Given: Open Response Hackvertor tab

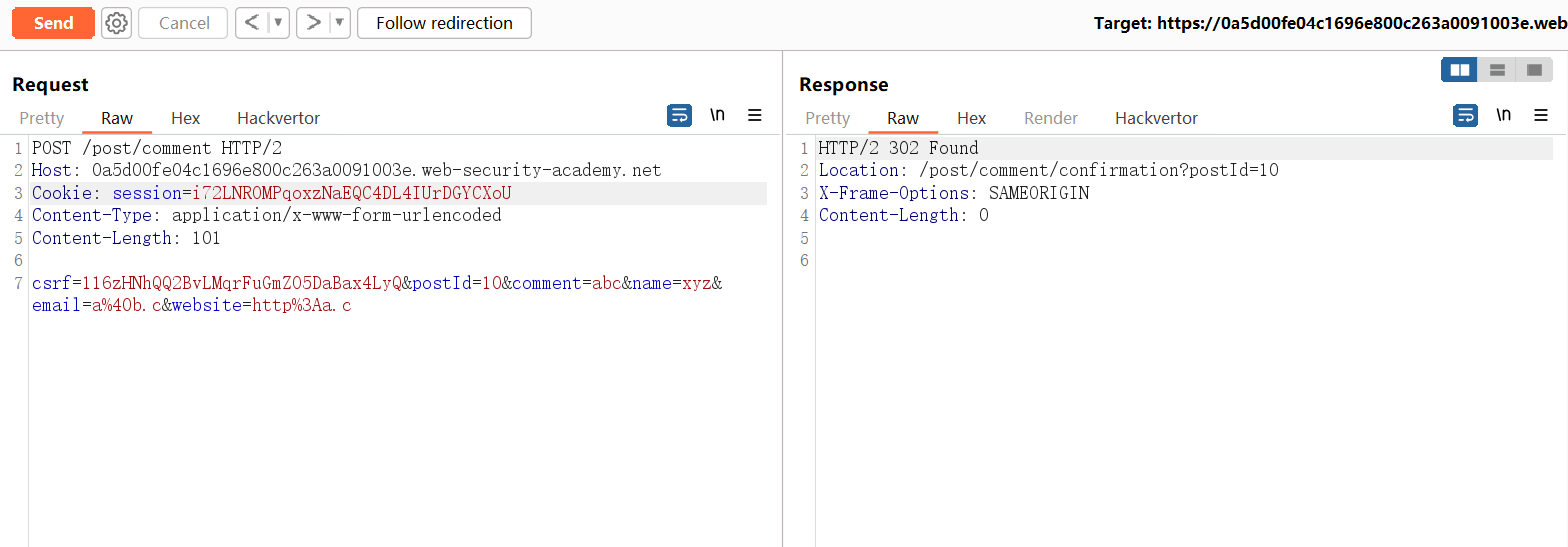Looking at the screenshot, I should (1156, 118).
